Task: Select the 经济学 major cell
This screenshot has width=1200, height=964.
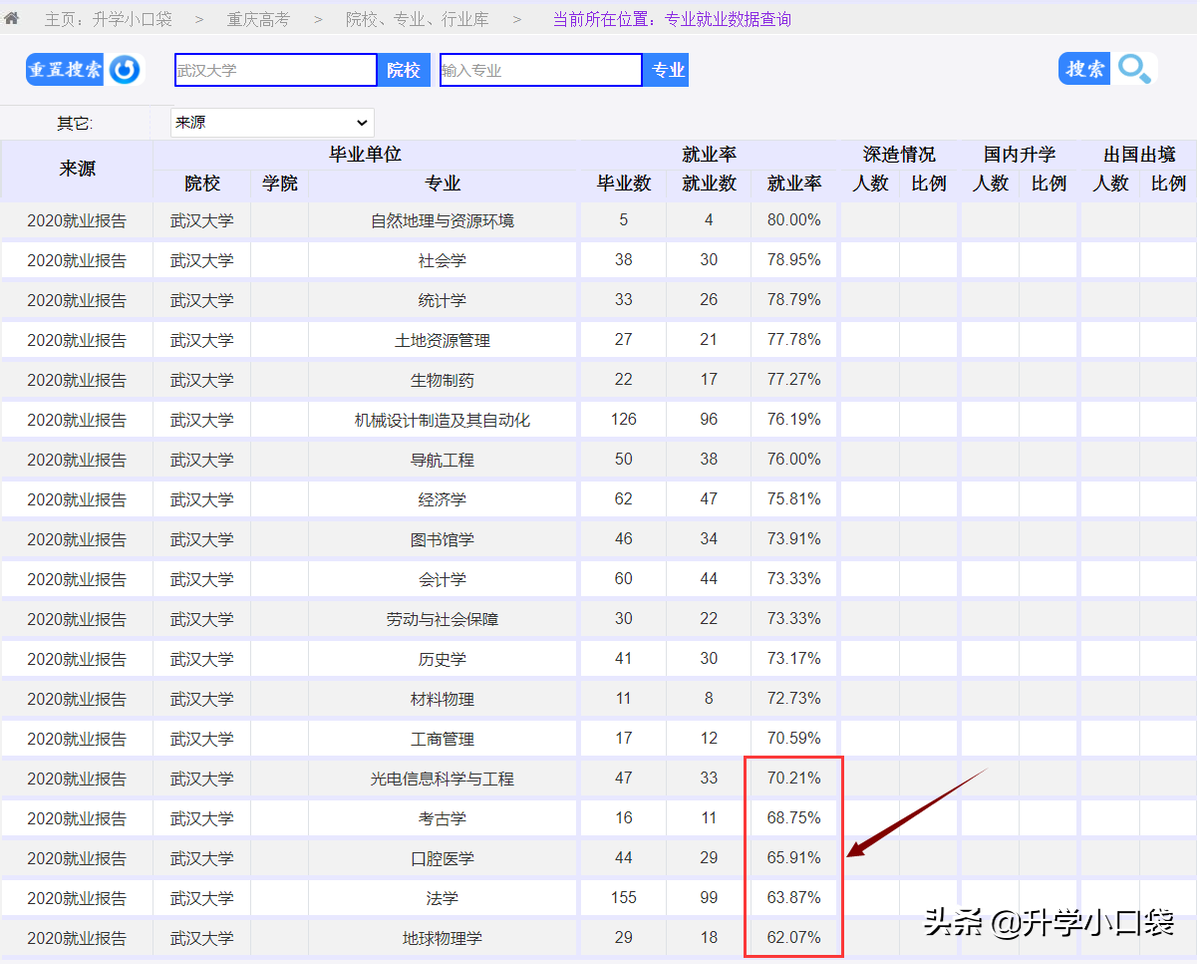Action: (443, 499)
